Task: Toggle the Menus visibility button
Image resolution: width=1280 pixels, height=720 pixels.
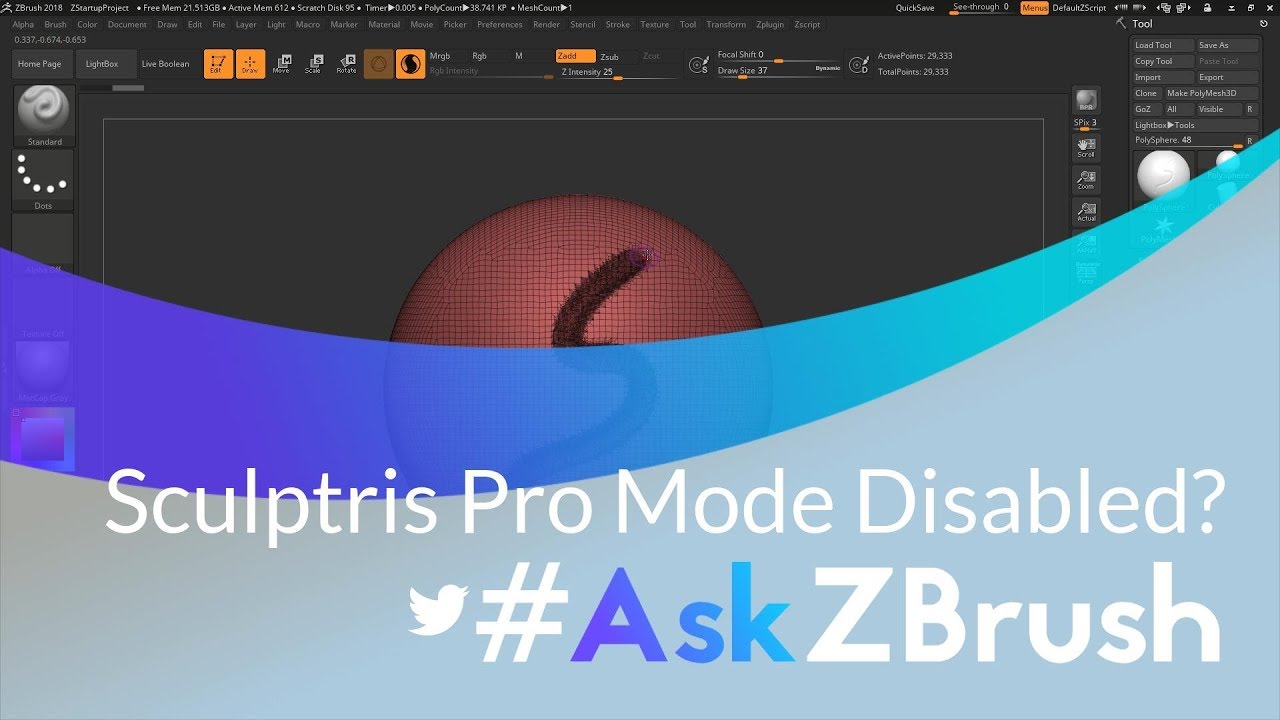Action: point(1035,7)
